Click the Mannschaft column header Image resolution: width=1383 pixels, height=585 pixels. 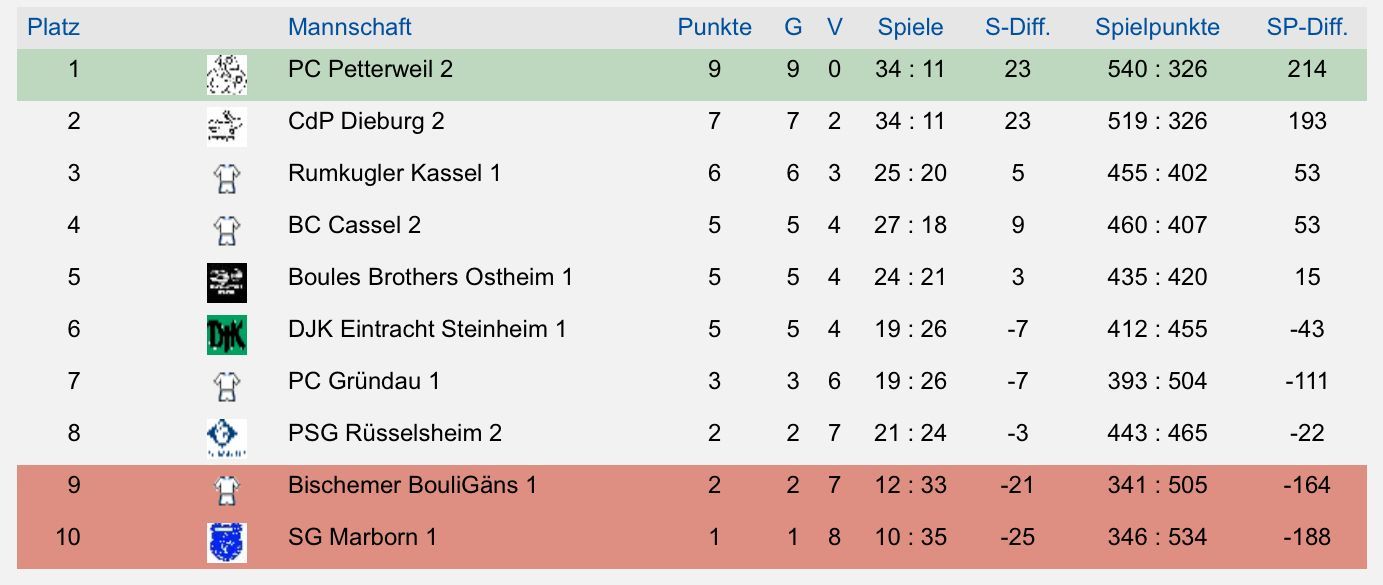pos(349,27)
